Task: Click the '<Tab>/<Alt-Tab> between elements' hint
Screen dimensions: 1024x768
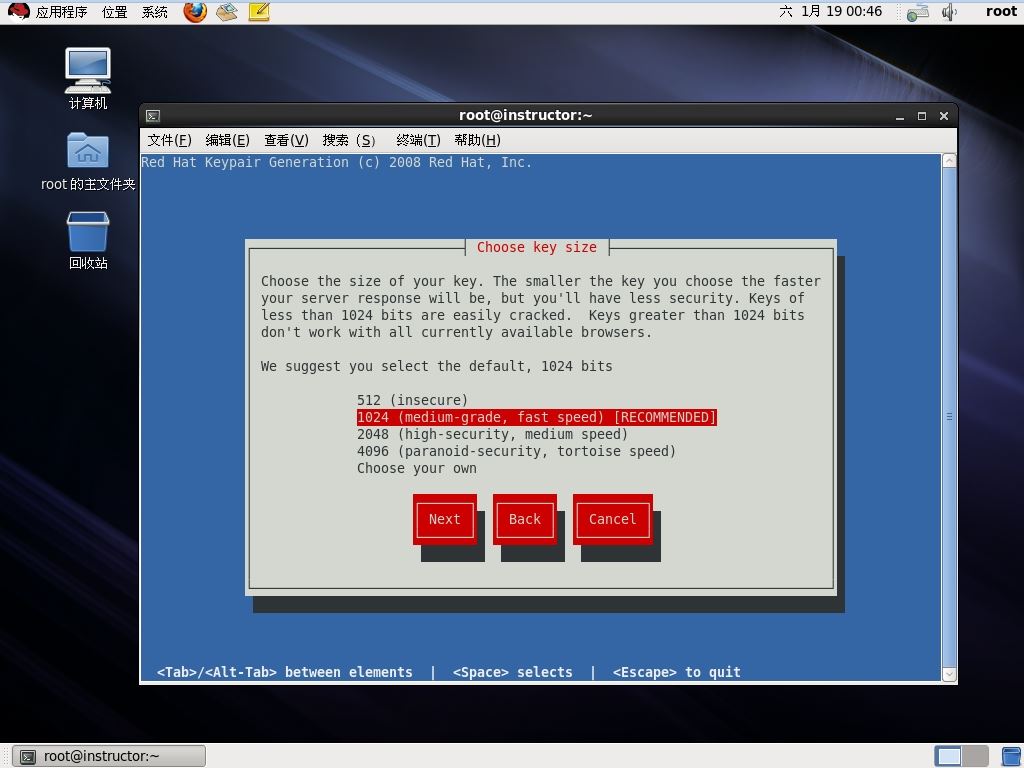Action: coord(285,672)
